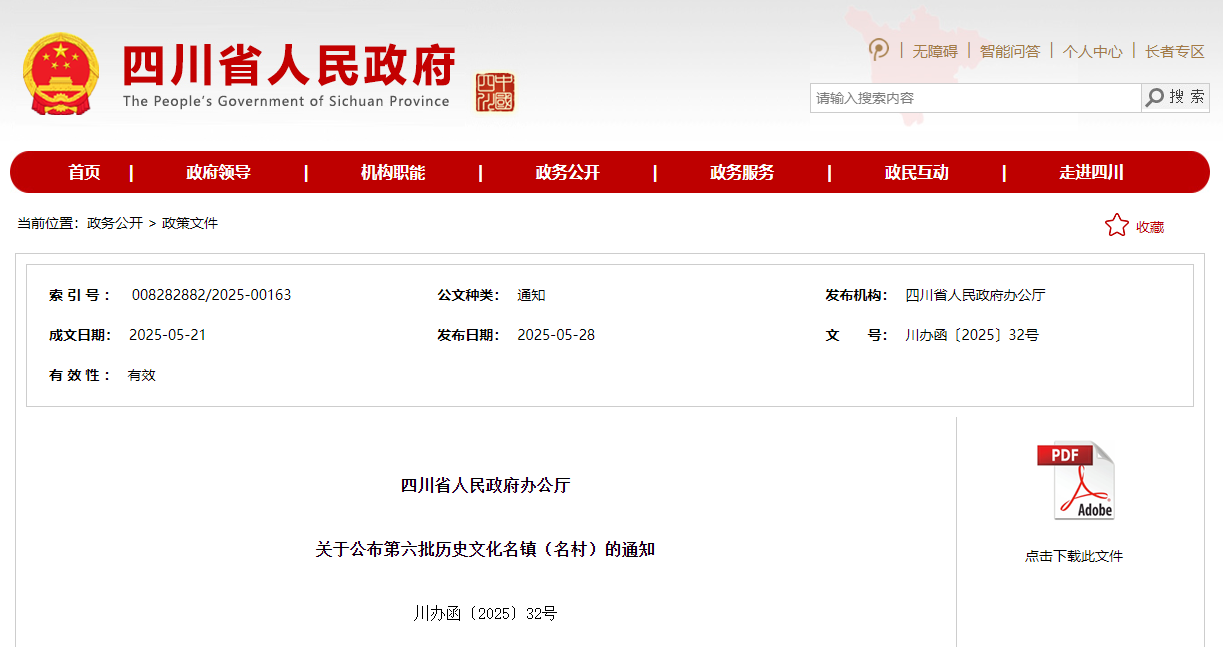This screenshot has height=647, width=1223.
Task: Click the red 中国四川 seal icon
Action: (x=495, y=92)
